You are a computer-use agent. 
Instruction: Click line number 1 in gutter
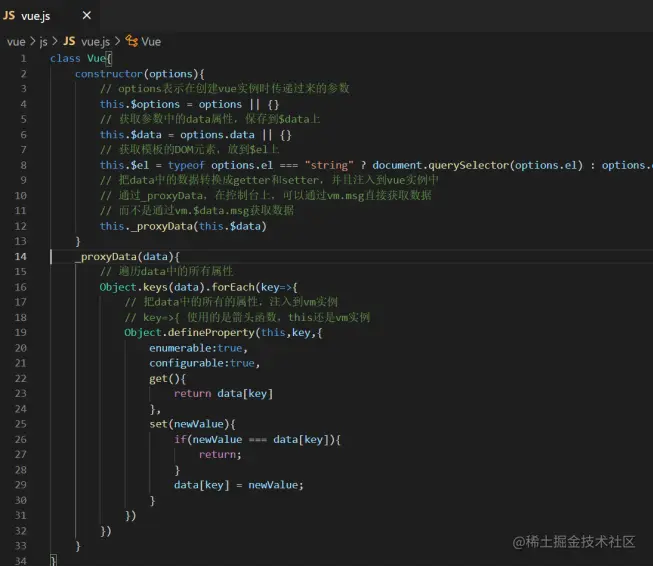click(23, 59)
